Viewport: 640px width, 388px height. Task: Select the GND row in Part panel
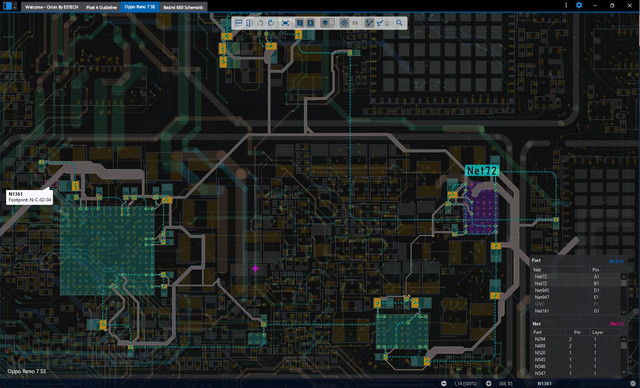[x=576, y=304]
